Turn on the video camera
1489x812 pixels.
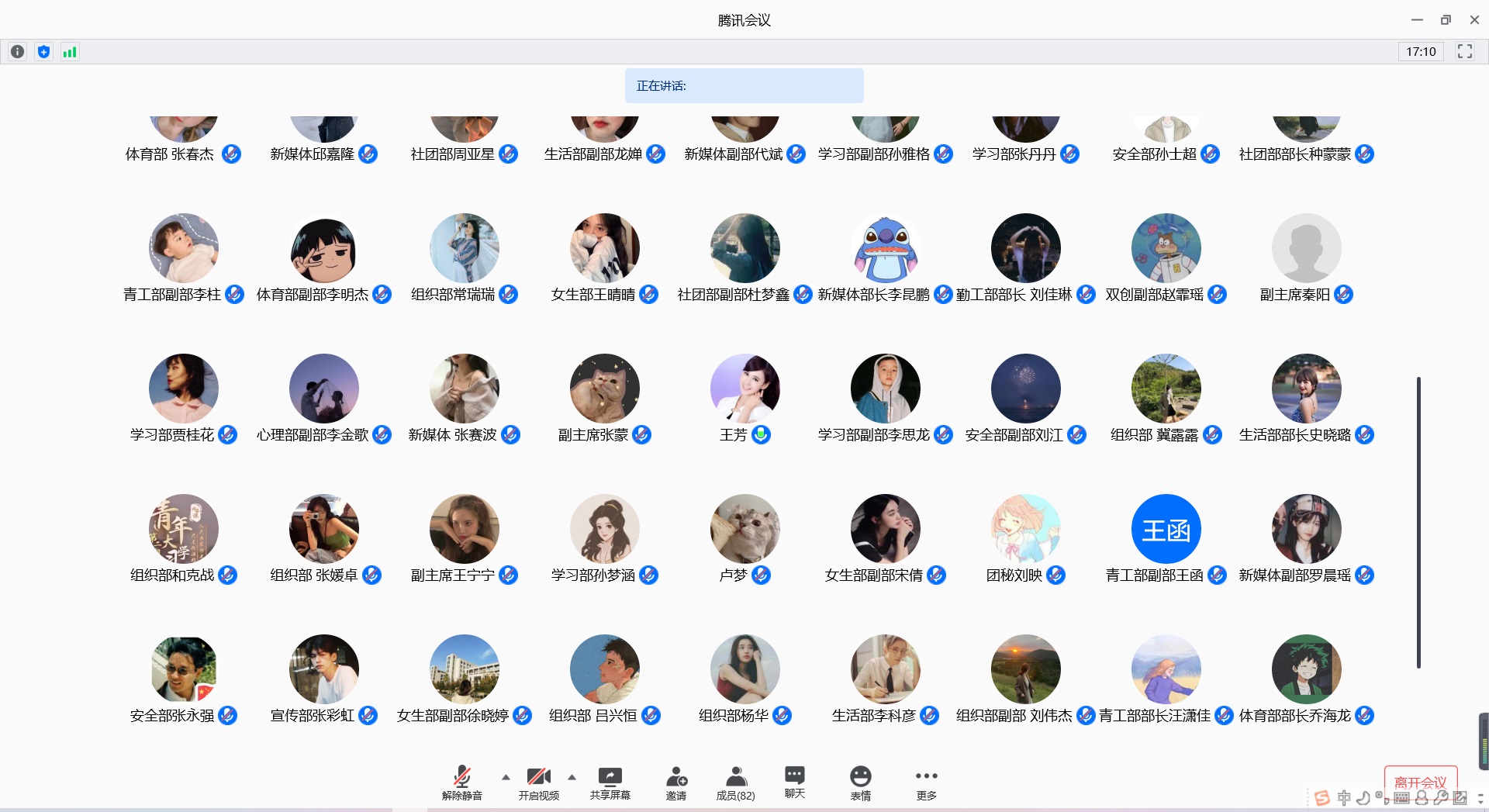(x=538, y=783)
